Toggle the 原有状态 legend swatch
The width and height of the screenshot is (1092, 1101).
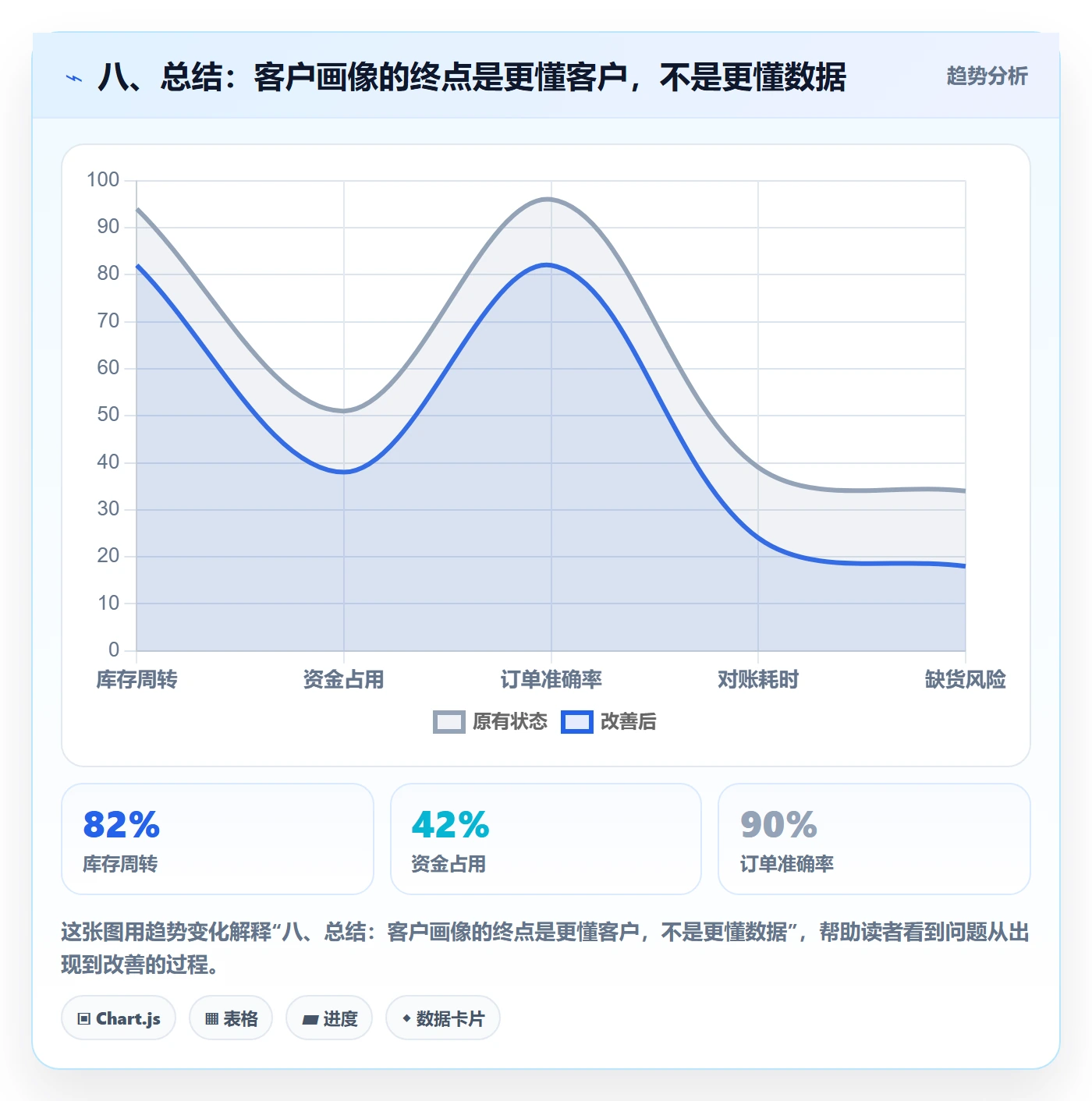point(449,722)
